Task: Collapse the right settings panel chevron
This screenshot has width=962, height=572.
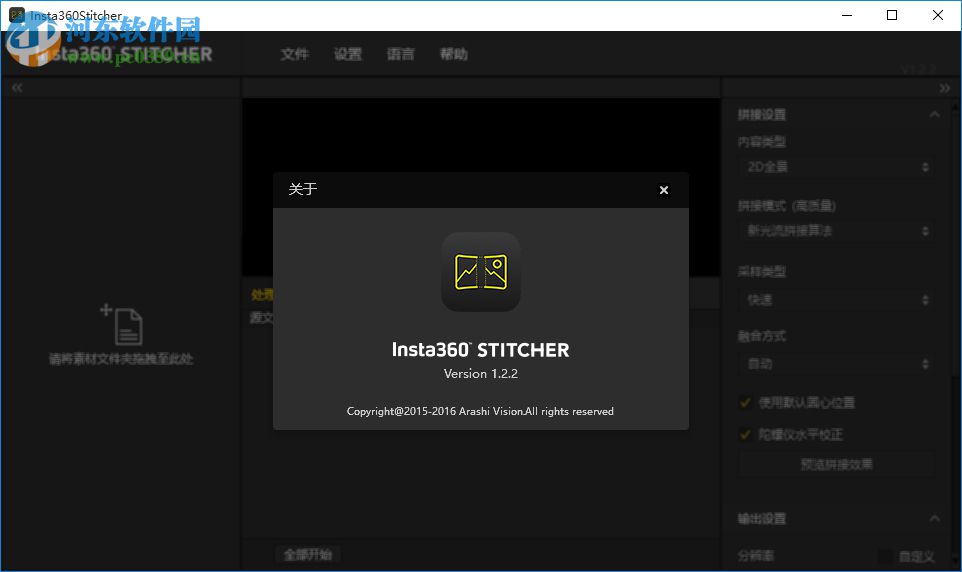Action: [945, 88]
